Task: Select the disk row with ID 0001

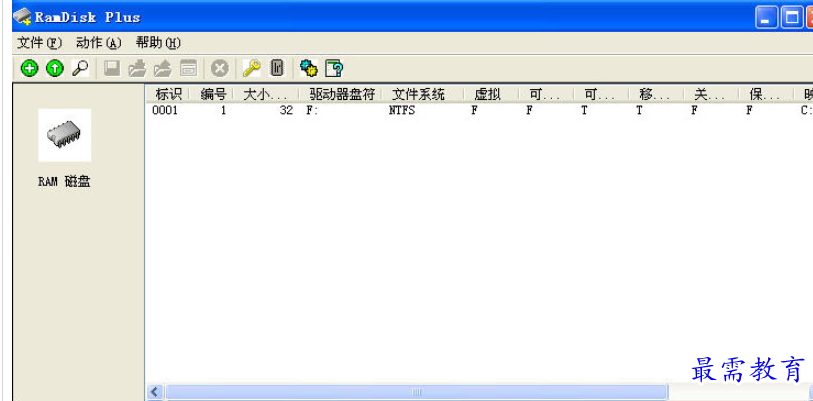Action: click(x=480, y=110)
